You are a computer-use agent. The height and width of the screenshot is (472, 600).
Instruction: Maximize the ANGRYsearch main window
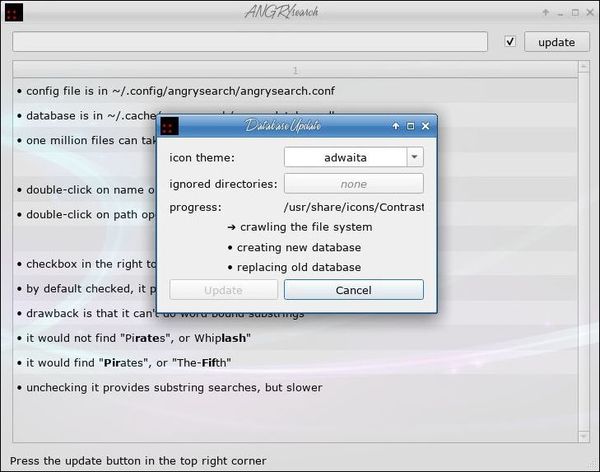coord(575,13)
